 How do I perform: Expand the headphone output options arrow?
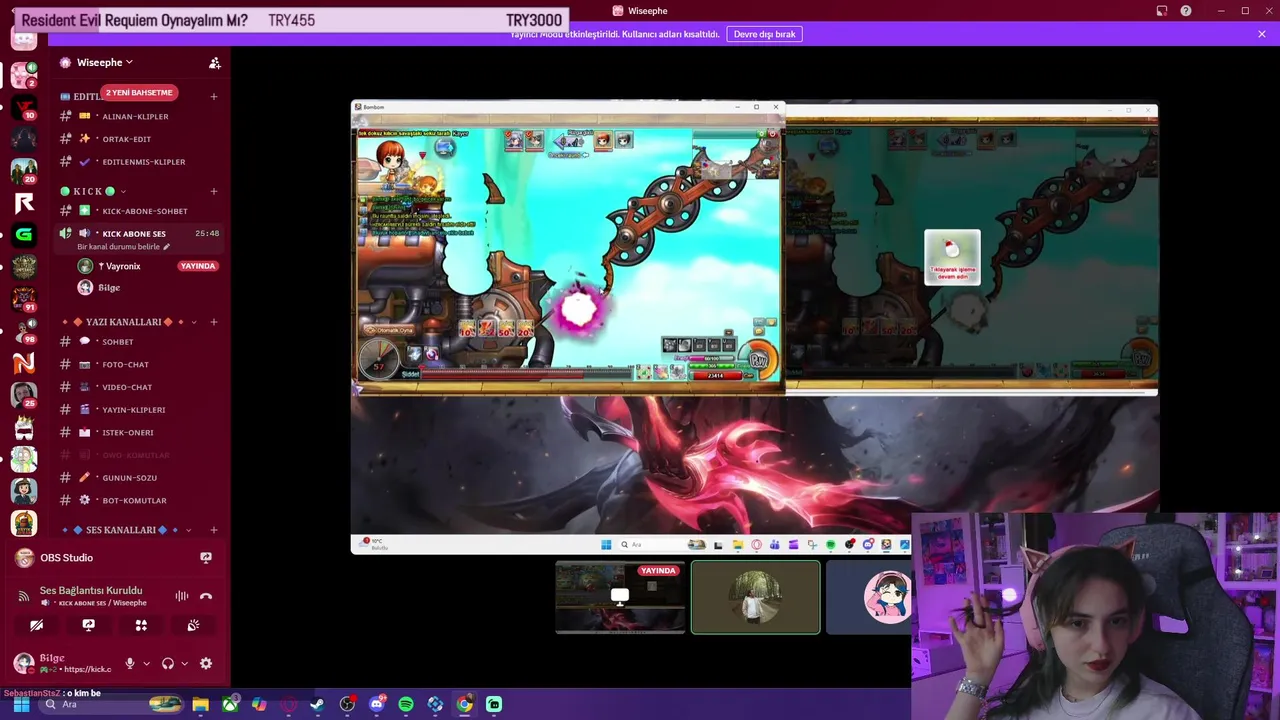point(184,663)
